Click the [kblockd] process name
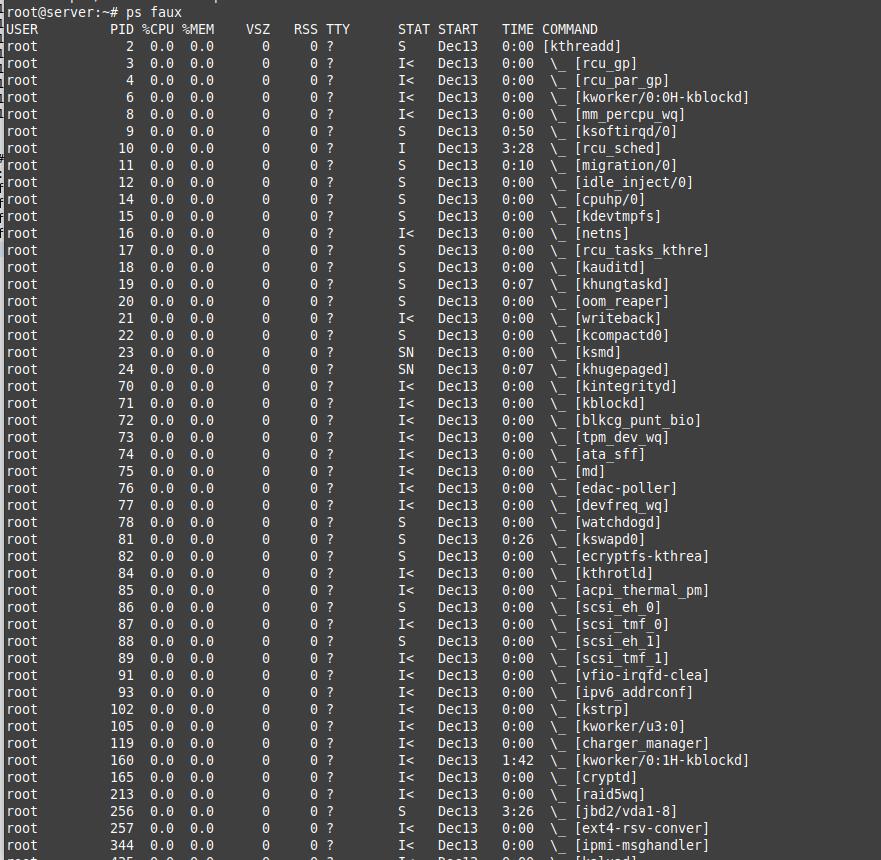The height and width of the screenshot is (860, 881). 610,403
